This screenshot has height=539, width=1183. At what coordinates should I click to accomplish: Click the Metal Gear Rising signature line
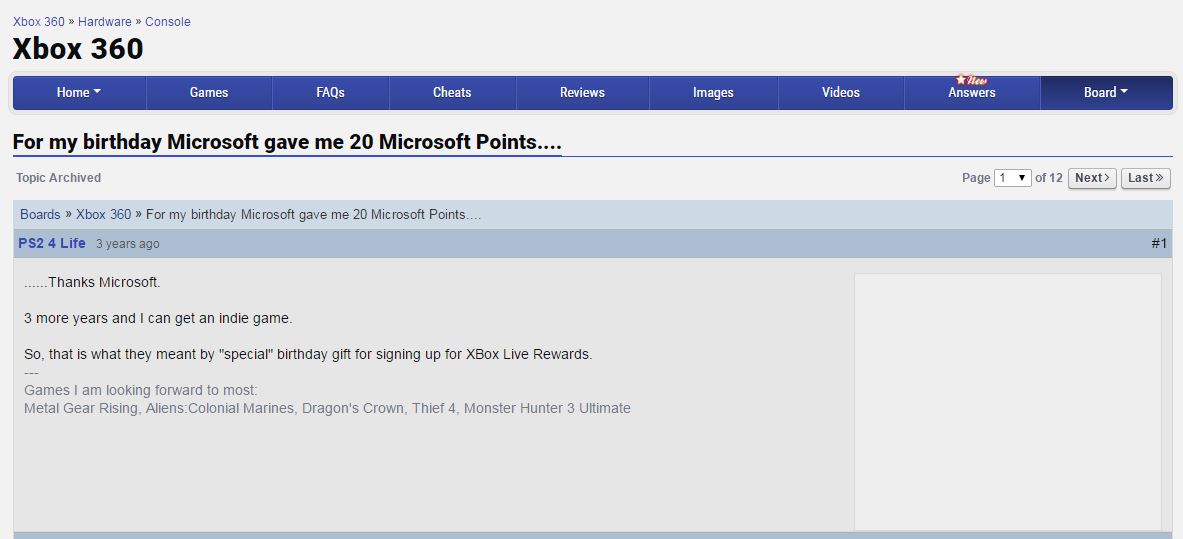click(x=327, y=408)
